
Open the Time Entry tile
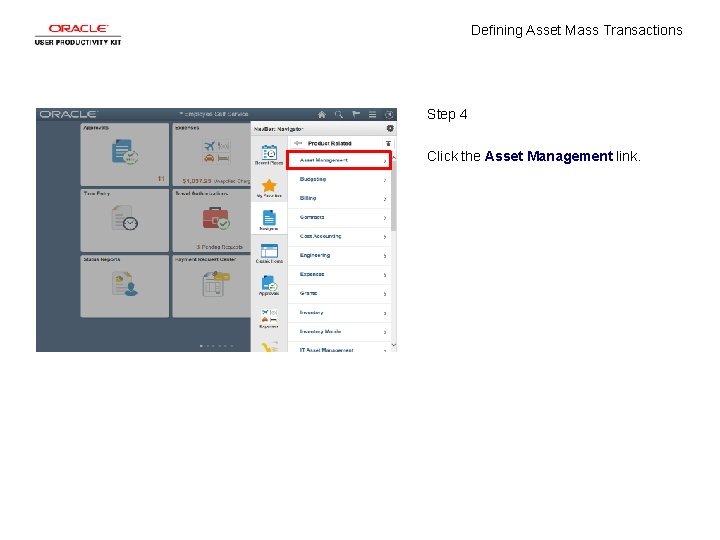pyautogui.click(x=124, y=220)
